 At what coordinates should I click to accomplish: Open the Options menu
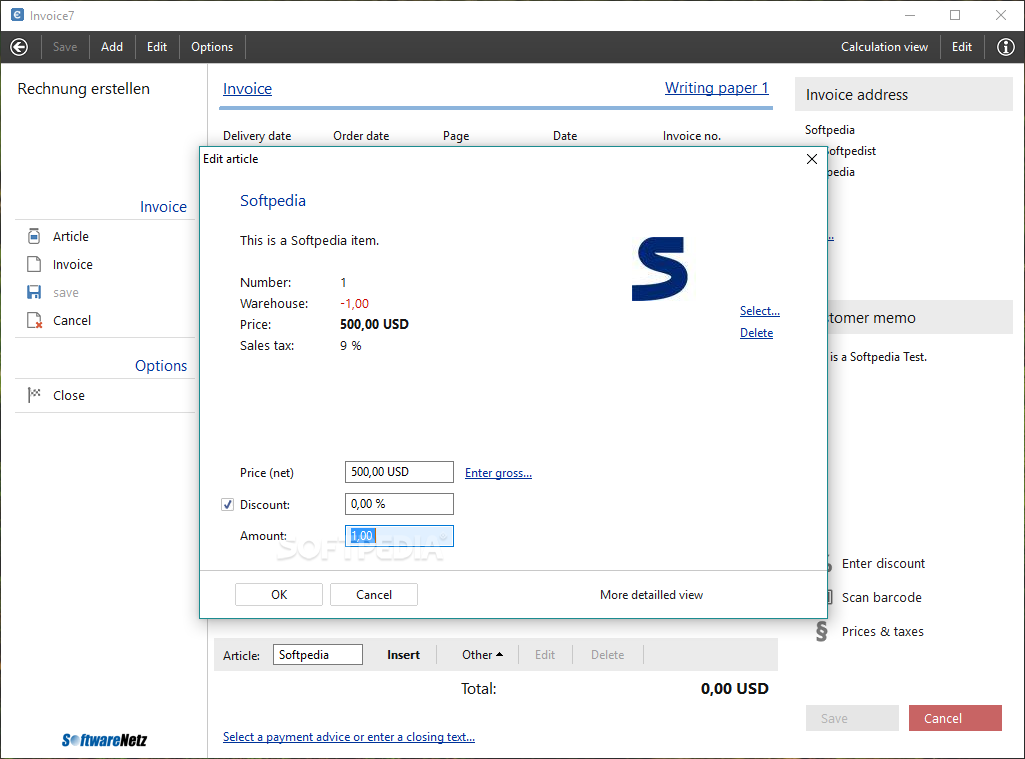212,47
